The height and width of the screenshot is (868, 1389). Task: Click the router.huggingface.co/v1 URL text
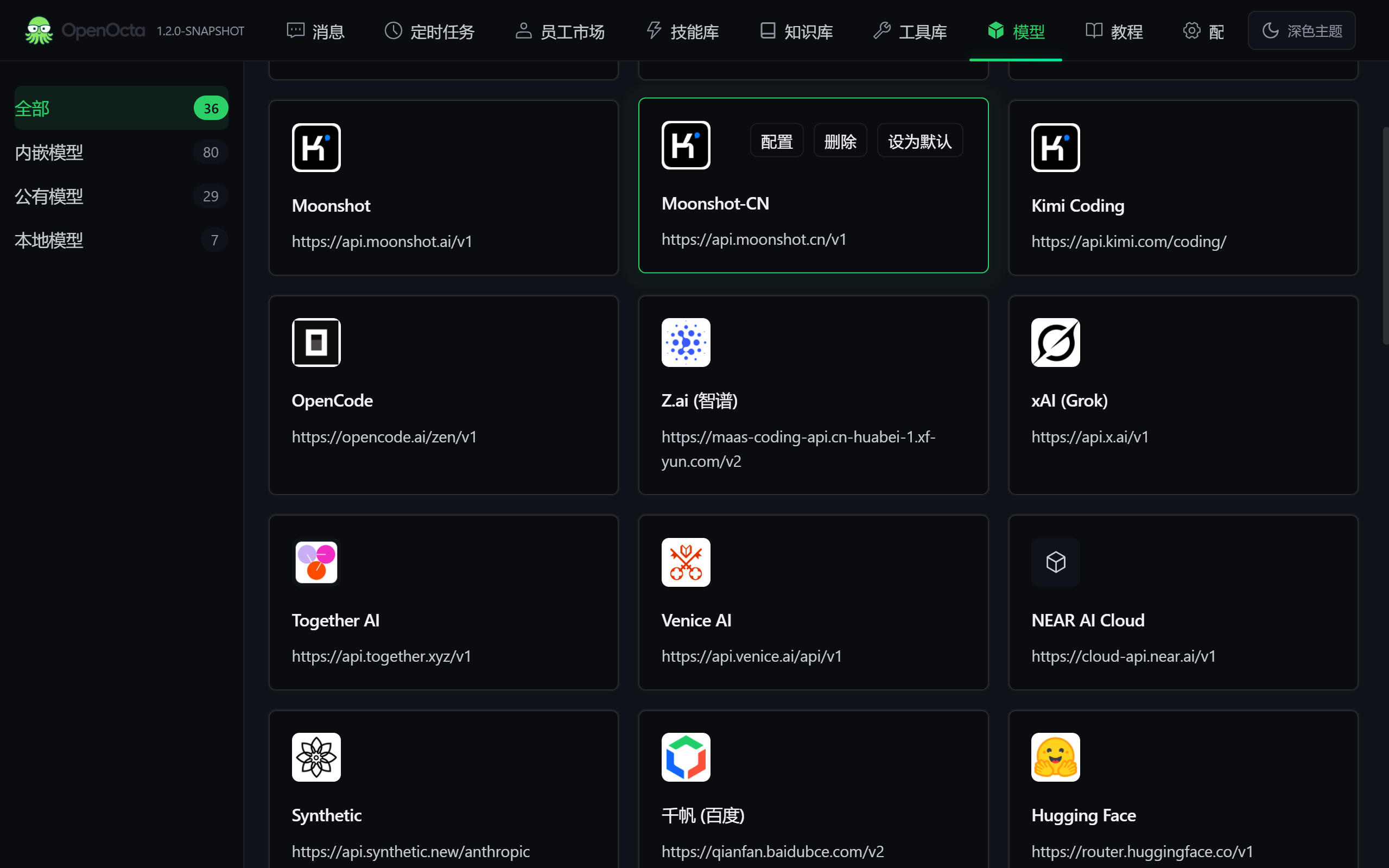(1142, 851)
